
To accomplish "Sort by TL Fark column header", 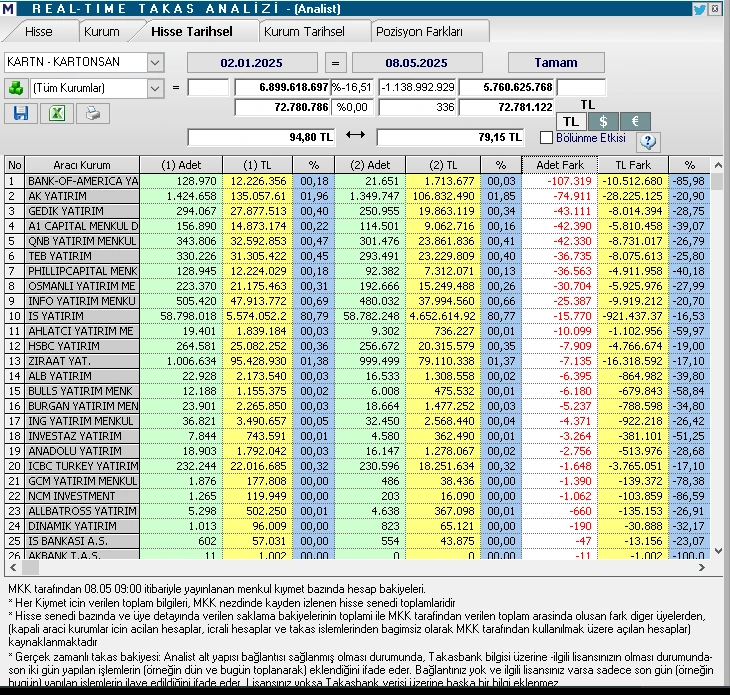I will (633, 165).
